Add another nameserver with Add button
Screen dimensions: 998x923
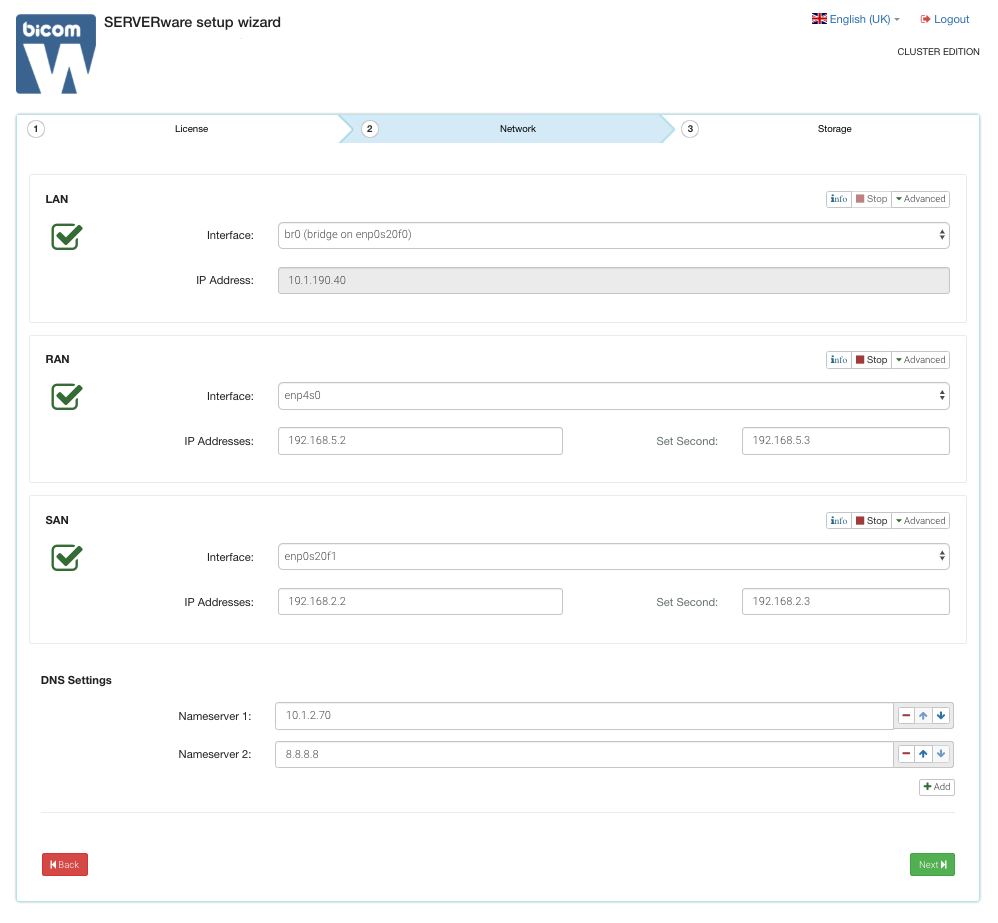click(x=937, y=787)
